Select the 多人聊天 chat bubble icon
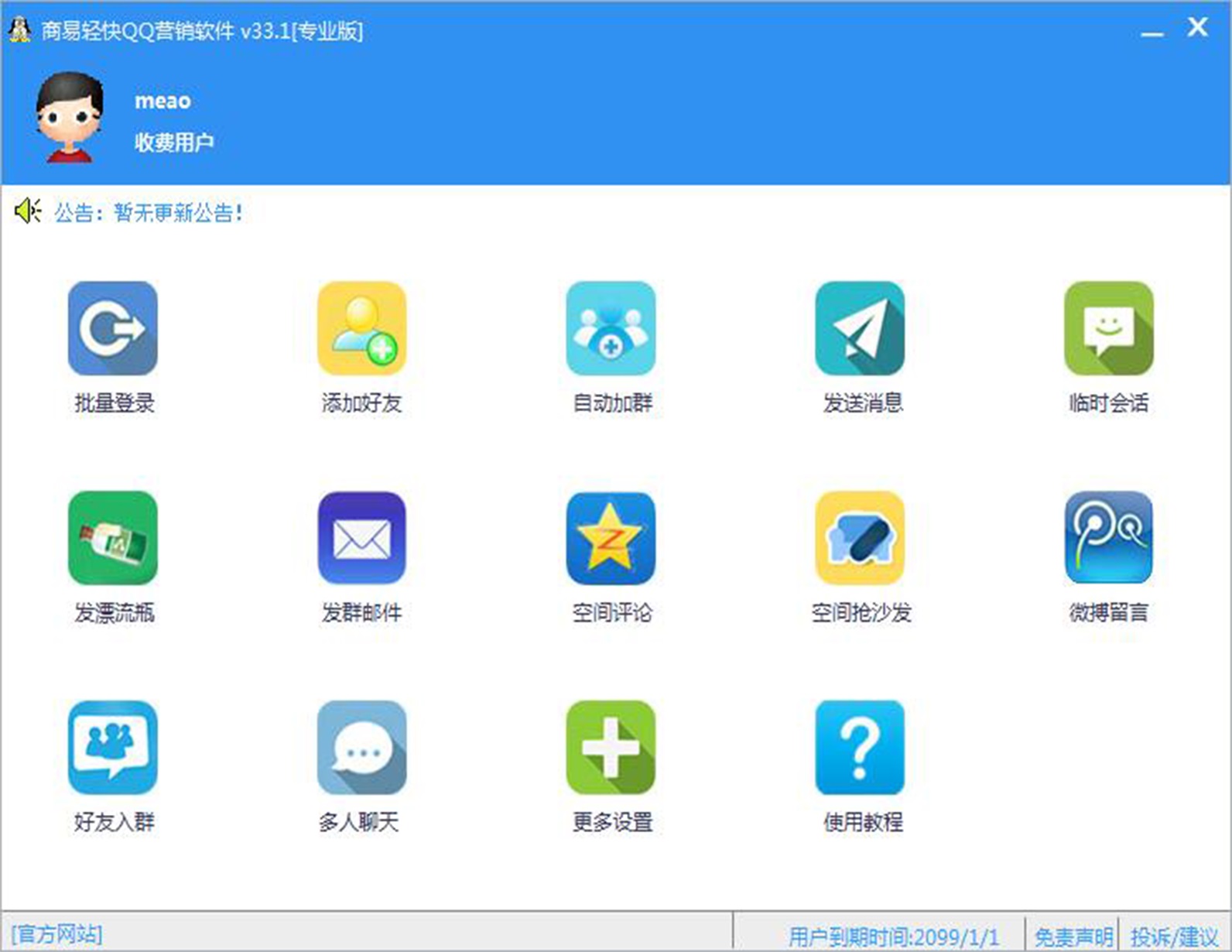 click(362, 748)
